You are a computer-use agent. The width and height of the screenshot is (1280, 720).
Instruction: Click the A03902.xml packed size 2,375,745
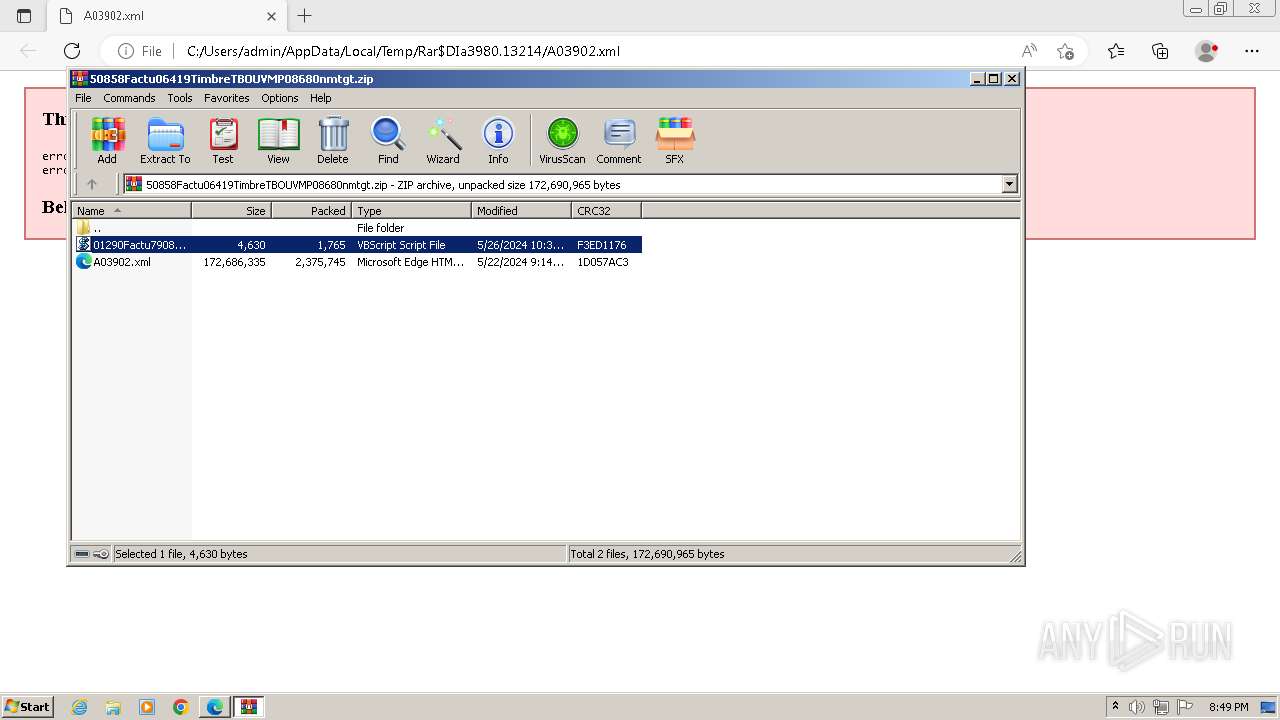pos(320,262)
